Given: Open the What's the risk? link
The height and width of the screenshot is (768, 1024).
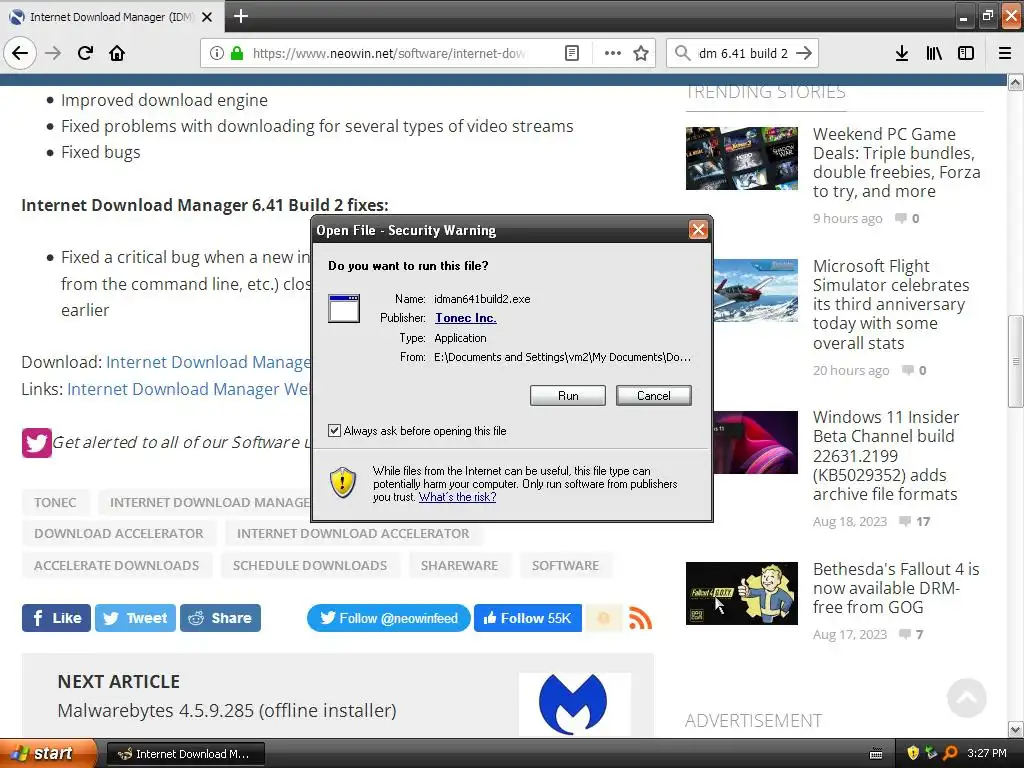Looking at the screenshot, I should pyautogui.click(x=457, y=497).
